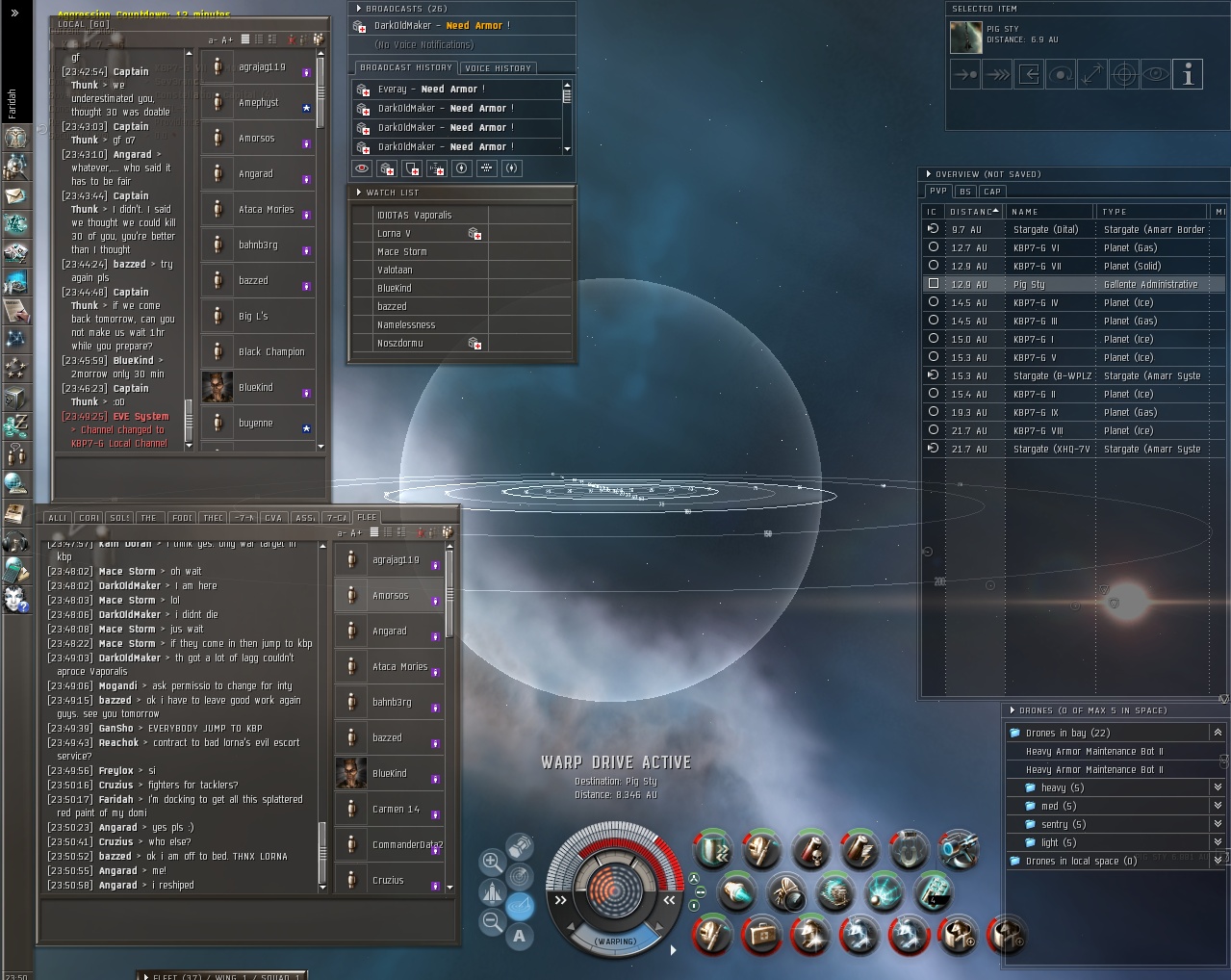Open the Voice History tab

tap(498, 68)
